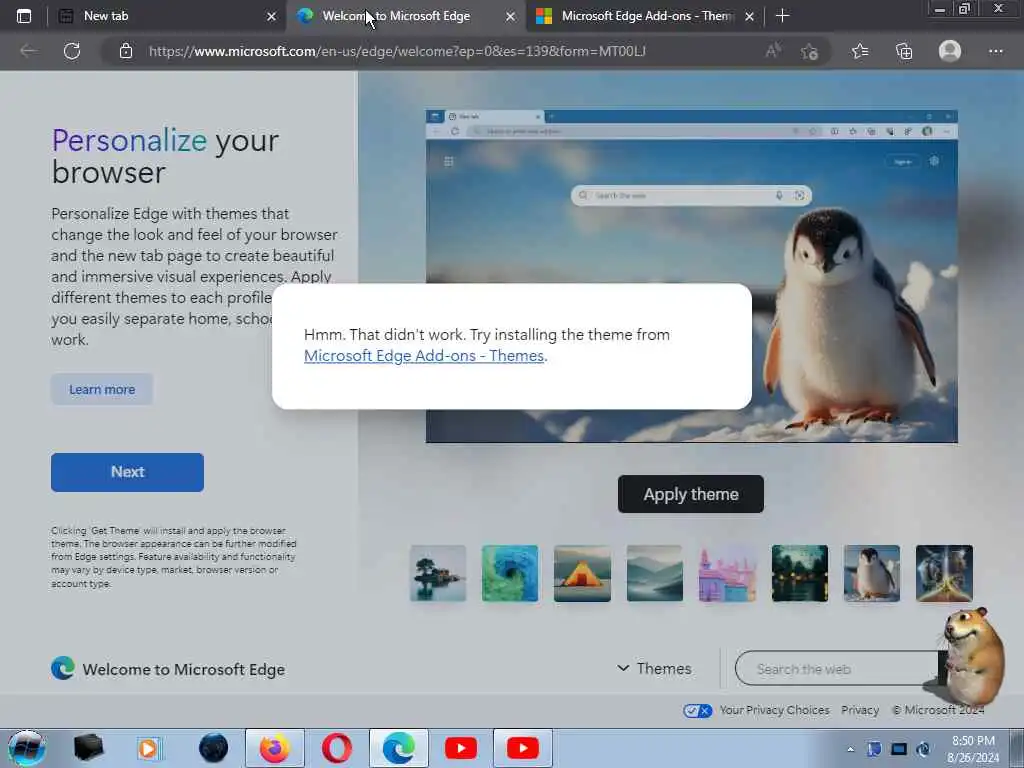1024x768 pixels.
Task: Open Microsoft Edge Add-ons - Themes link
Action: click(x=424, y=356)
